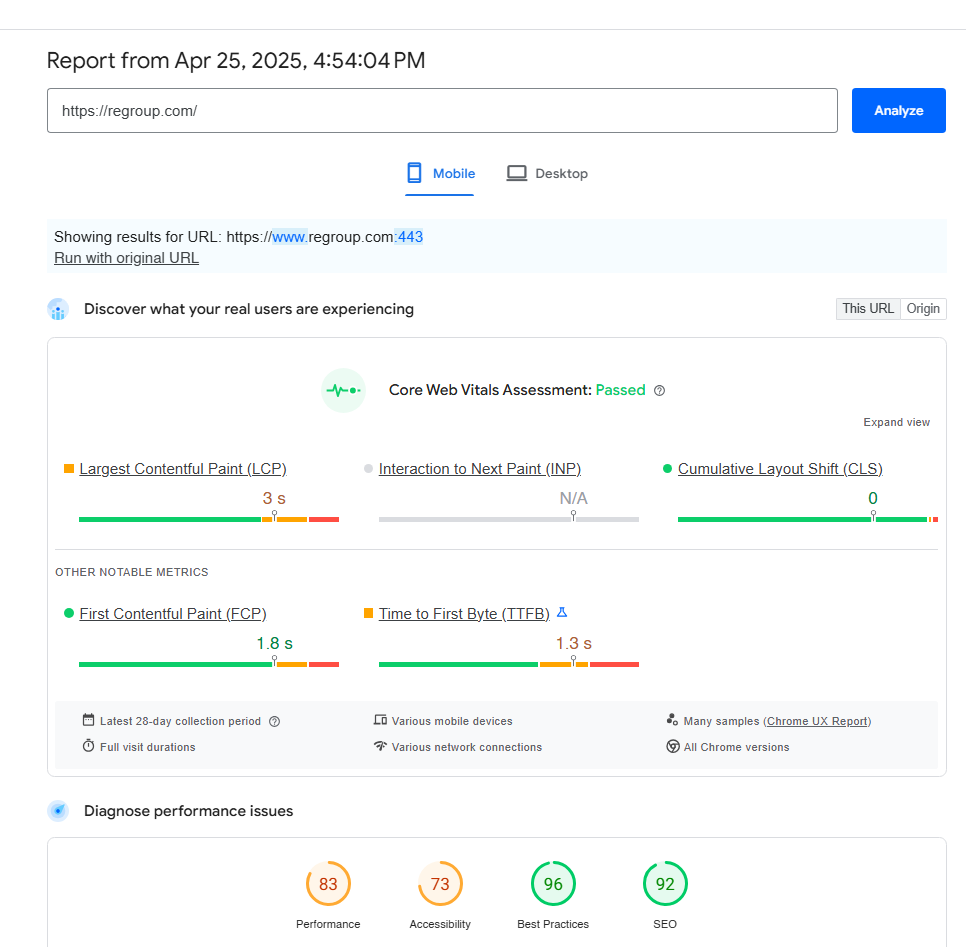Click the experimental flask icon beside TTFB
The image size is (966, 947).
point(562,612)
